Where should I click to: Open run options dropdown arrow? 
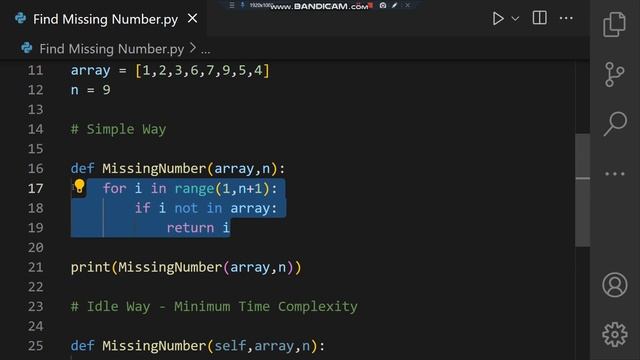(x=515, y=19)
